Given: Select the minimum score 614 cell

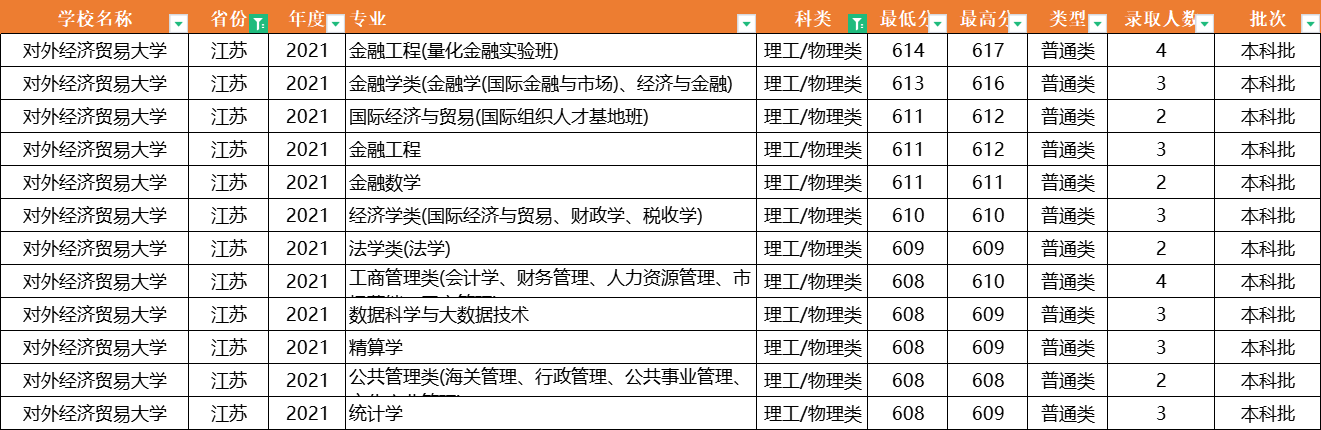Looking at the screenshot, I should coord(908,51).
